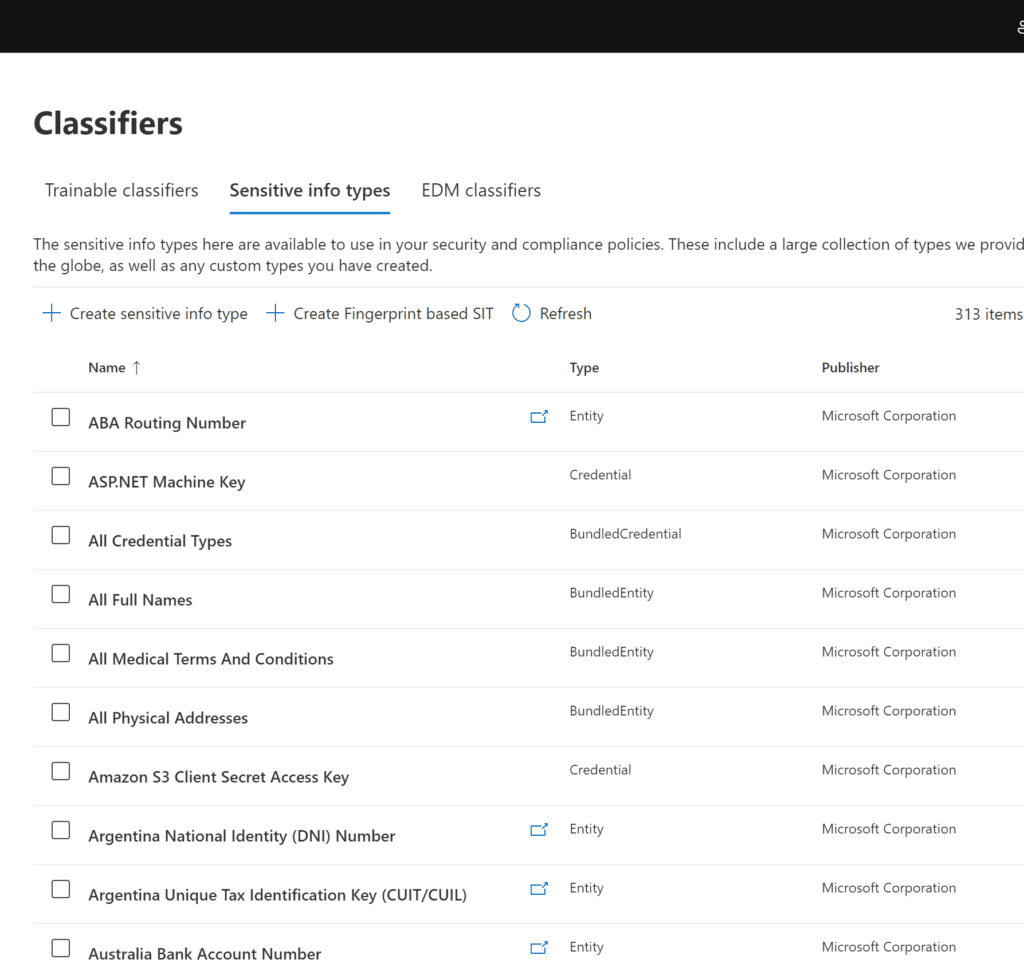Screen dimensions: 1024x979
Task: Open the All Medical Terms And Conditions classifier
Action: click(x=211, y=659)
